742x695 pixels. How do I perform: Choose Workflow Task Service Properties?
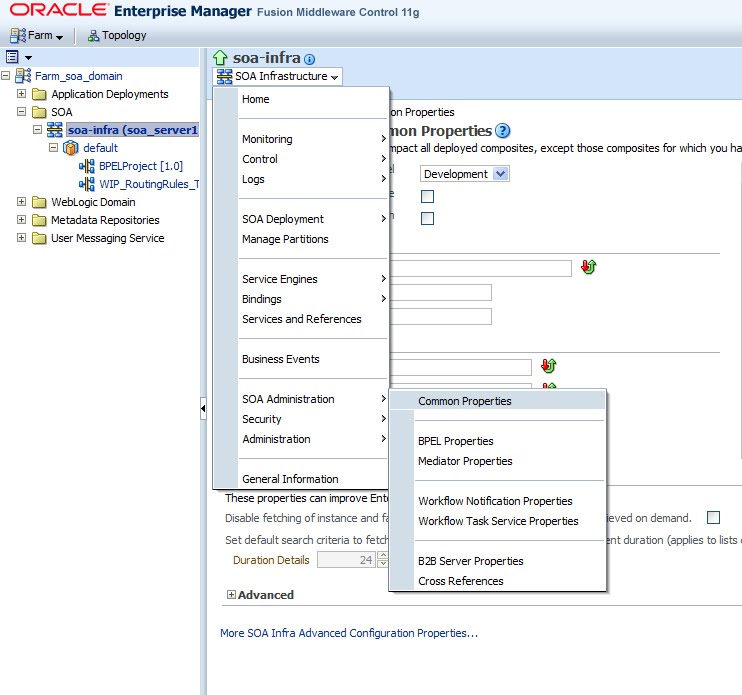pos(510,521)
